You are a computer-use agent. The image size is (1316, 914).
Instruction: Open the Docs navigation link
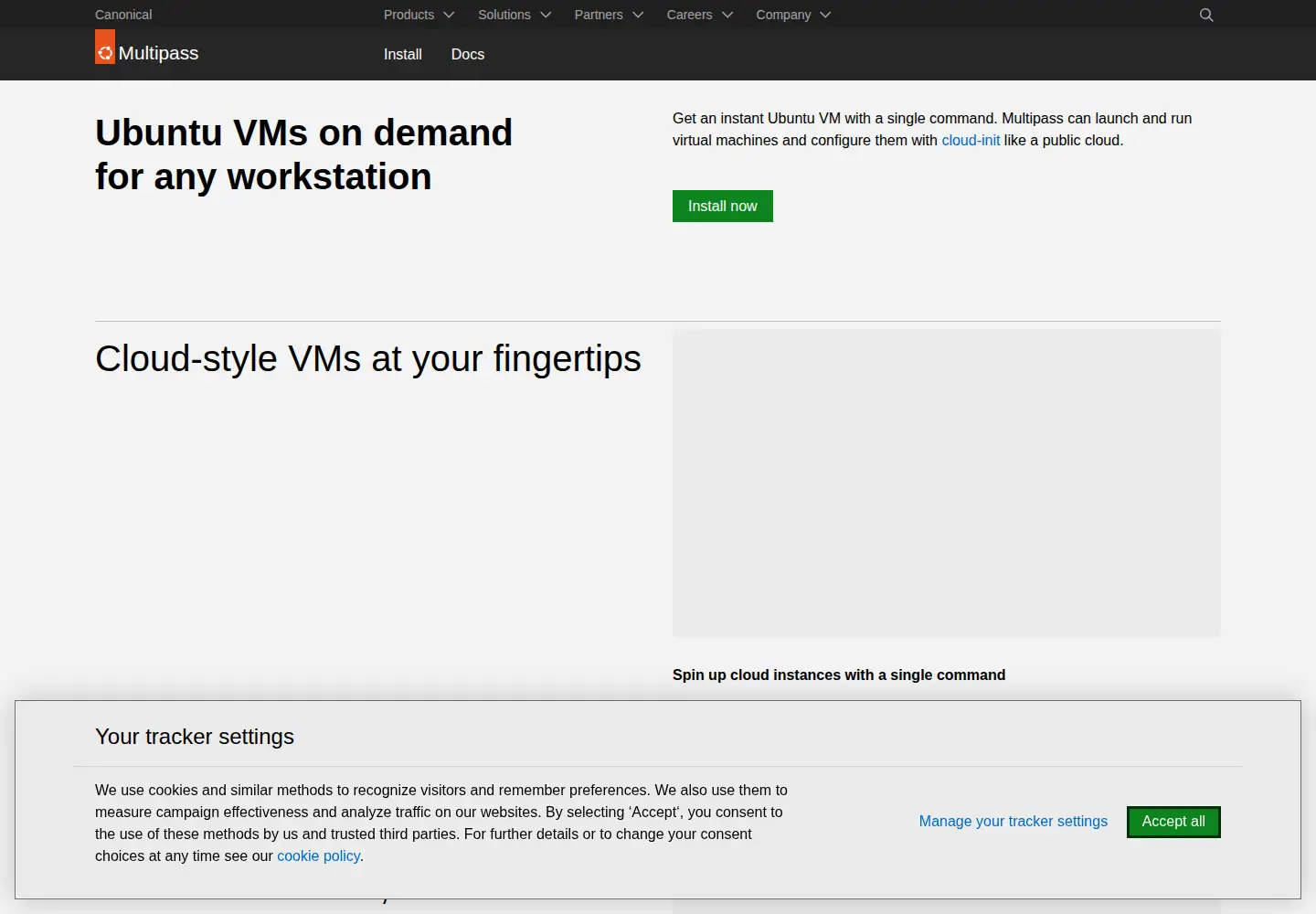tap(468, 54)
